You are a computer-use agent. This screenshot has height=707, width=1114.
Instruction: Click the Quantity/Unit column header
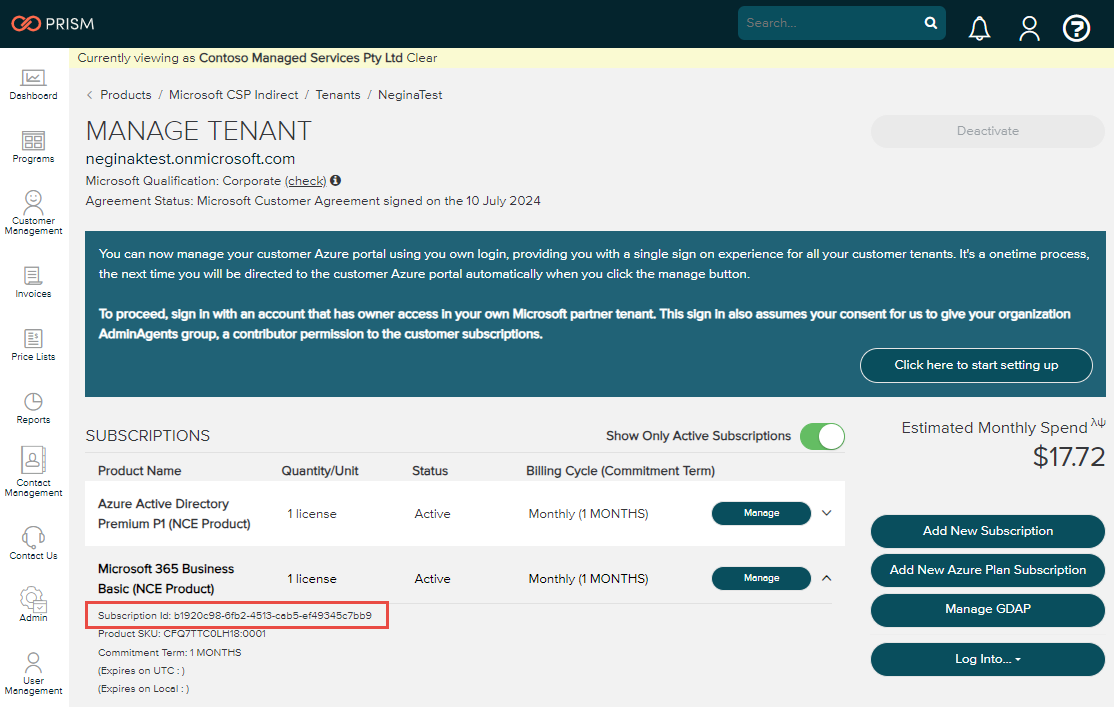click(x=320, y=471)
